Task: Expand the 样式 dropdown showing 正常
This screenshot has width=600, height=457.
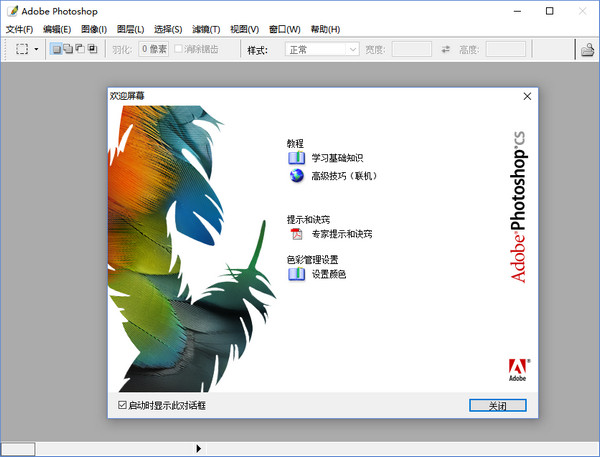Action: [x=323, y=49]
